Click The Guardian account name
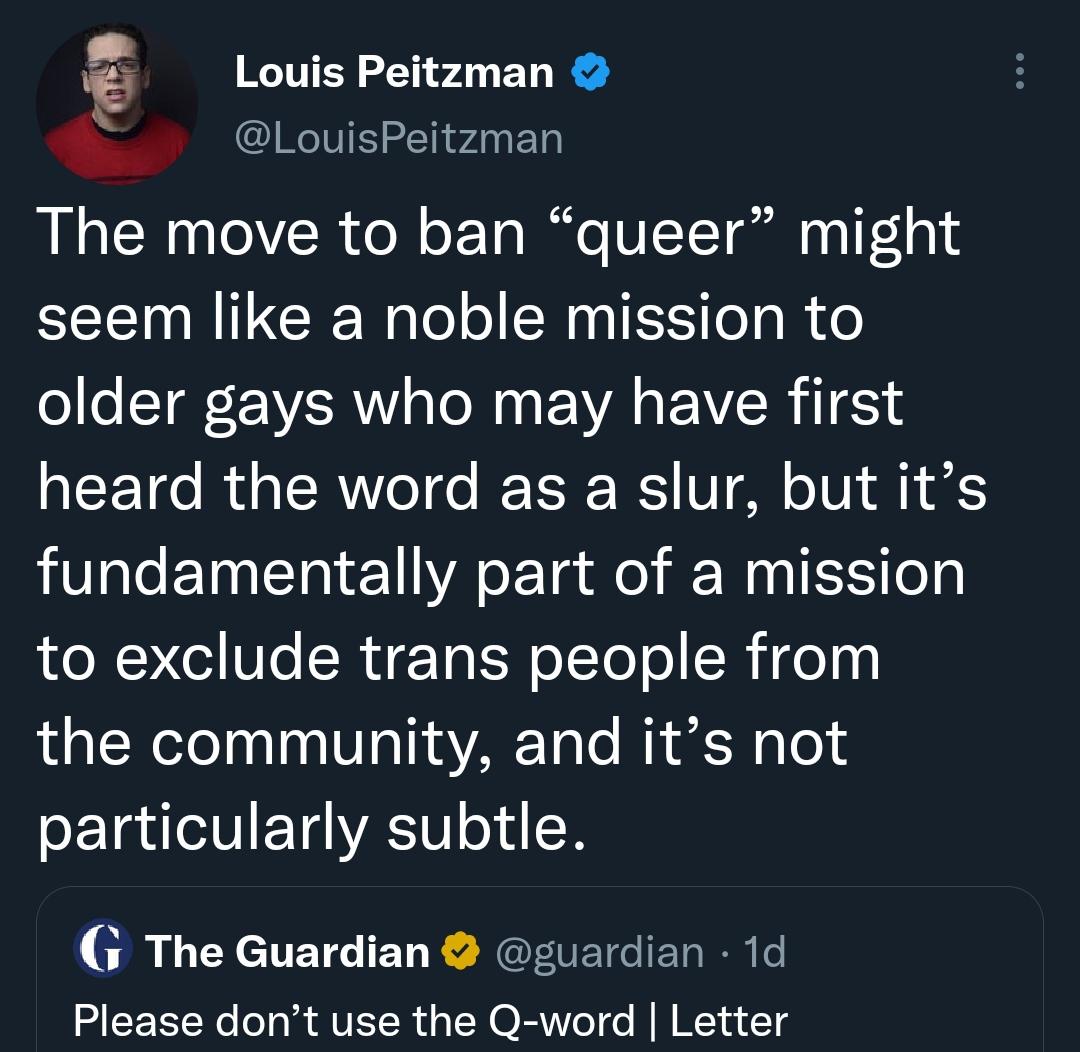This screenshot has height=1052, width=1080. 288,951
